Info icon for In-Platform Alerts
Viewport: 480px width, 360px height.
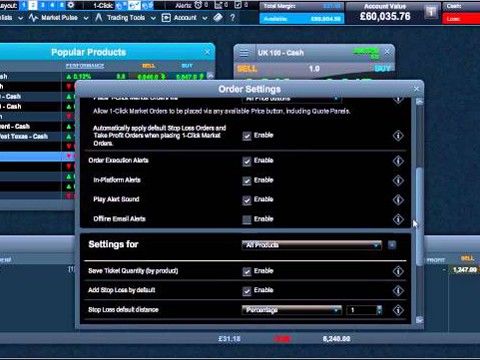click(x=398, y=180)
